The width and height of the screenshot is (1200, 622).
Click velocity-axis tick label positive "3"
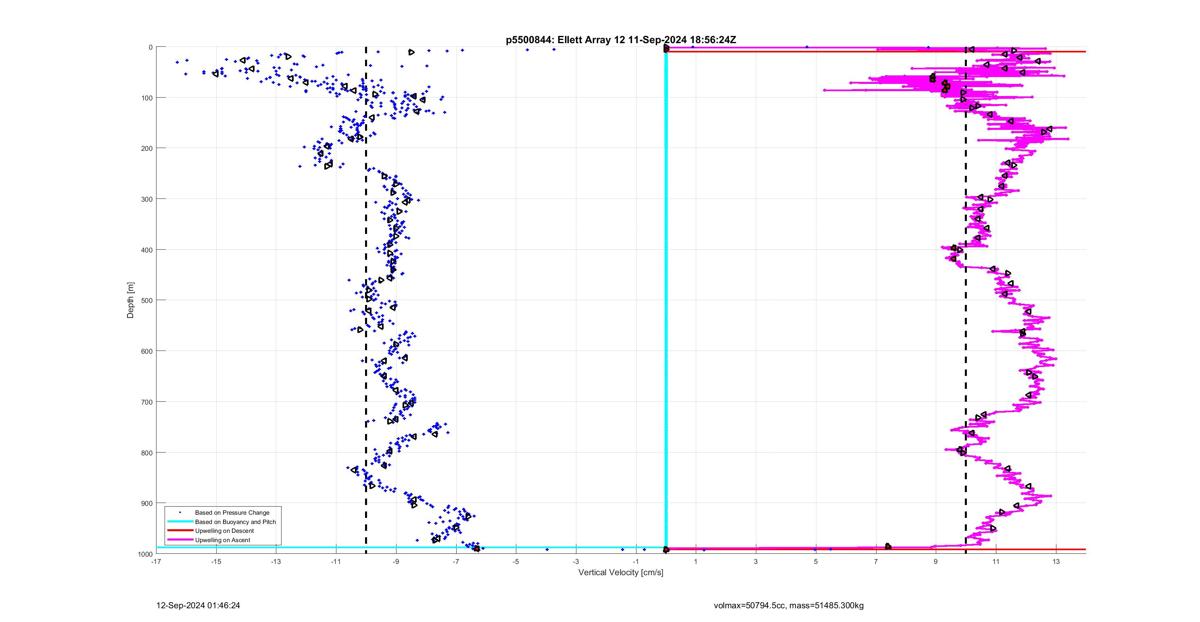coord(756,561)
